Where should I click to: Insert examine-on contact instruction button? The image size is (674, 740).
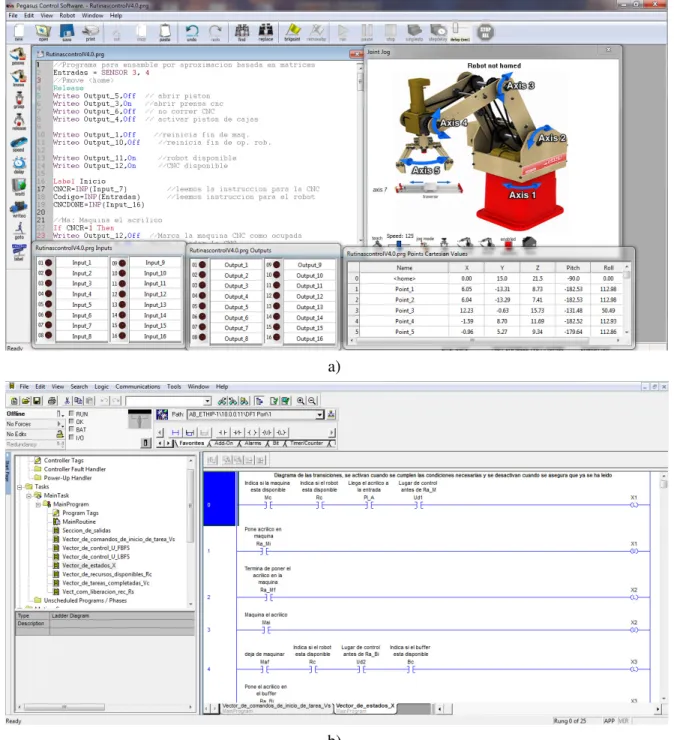[223, 432]
